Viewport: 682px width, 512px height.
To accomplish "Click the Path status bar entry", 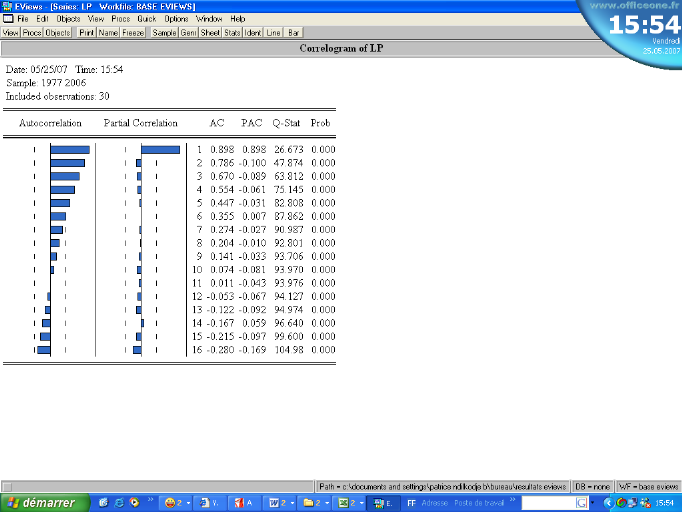I will (442, 486).
